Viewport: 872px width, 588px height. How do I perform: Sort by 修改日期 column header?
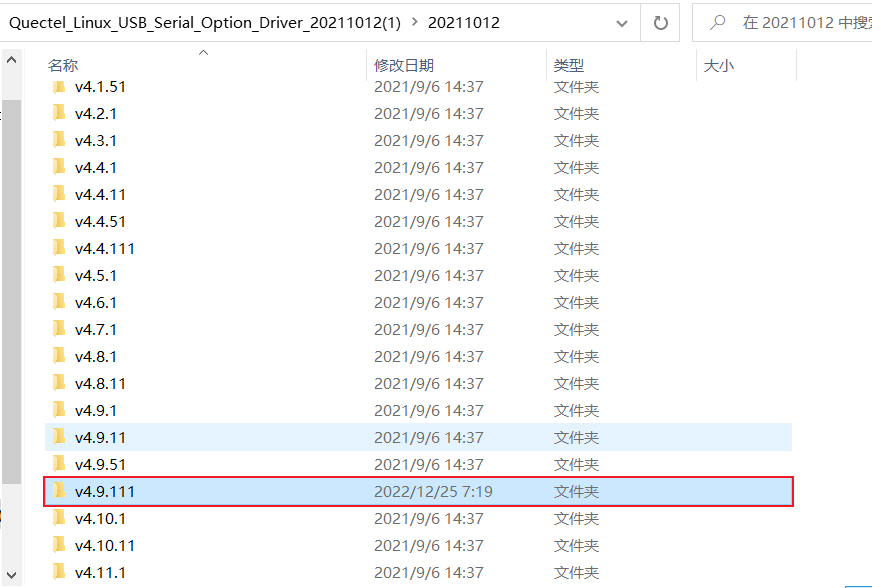pyautogui.click(x=404, y=66)
